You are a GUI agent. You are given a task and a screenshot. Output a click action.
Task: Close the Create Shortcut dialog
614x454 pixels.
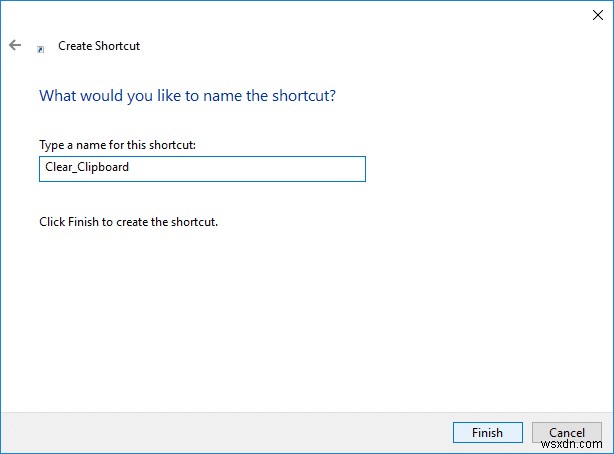point(598,15)
